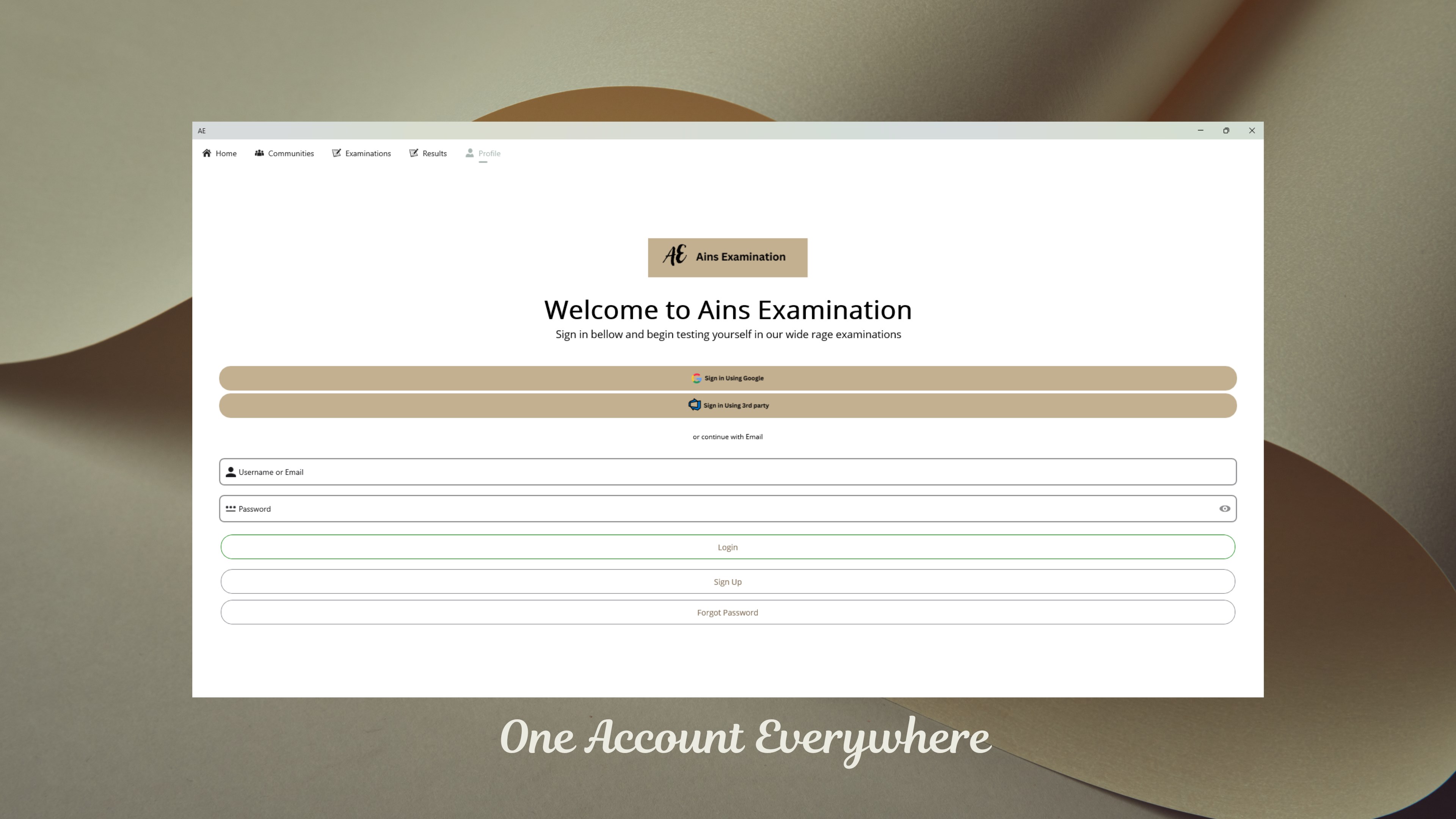Screen dimensions: 1456x819
Task: Click the Forgot Password button
Action: [x=728, y=613]
